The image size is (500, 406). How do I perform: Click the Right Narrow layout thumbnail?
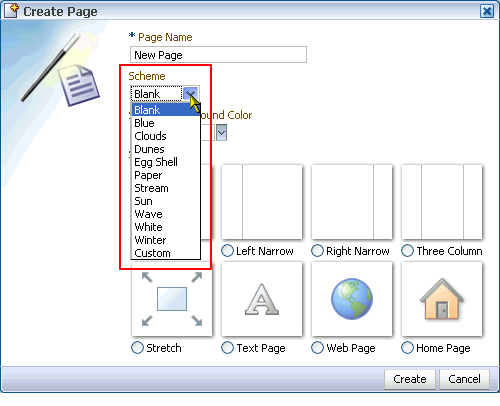click(352, 202)
